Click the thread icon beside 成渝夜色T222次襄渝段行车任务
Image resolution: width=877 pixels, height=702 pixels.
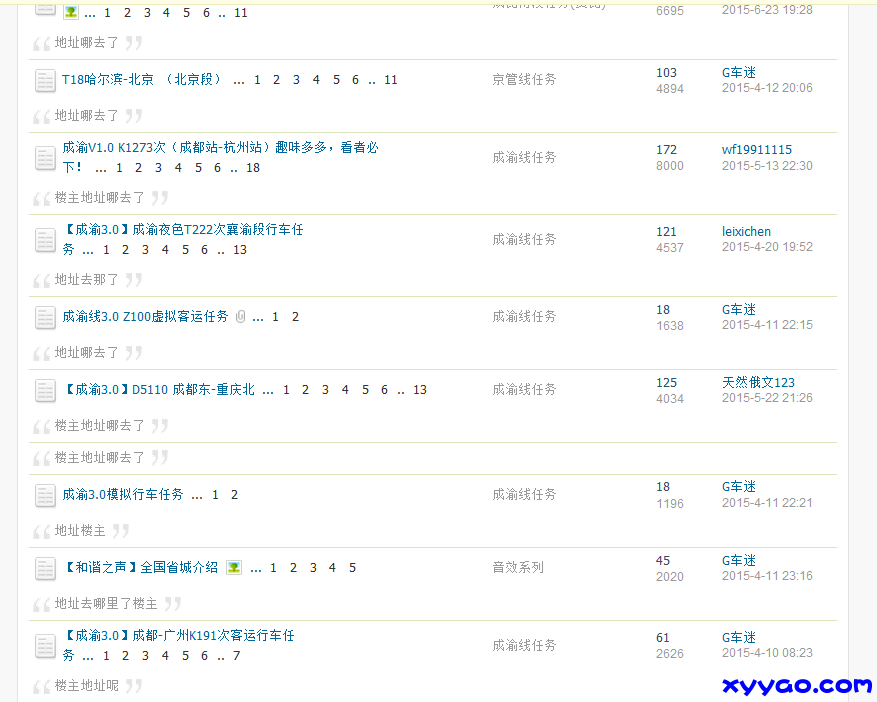(44, 240)
